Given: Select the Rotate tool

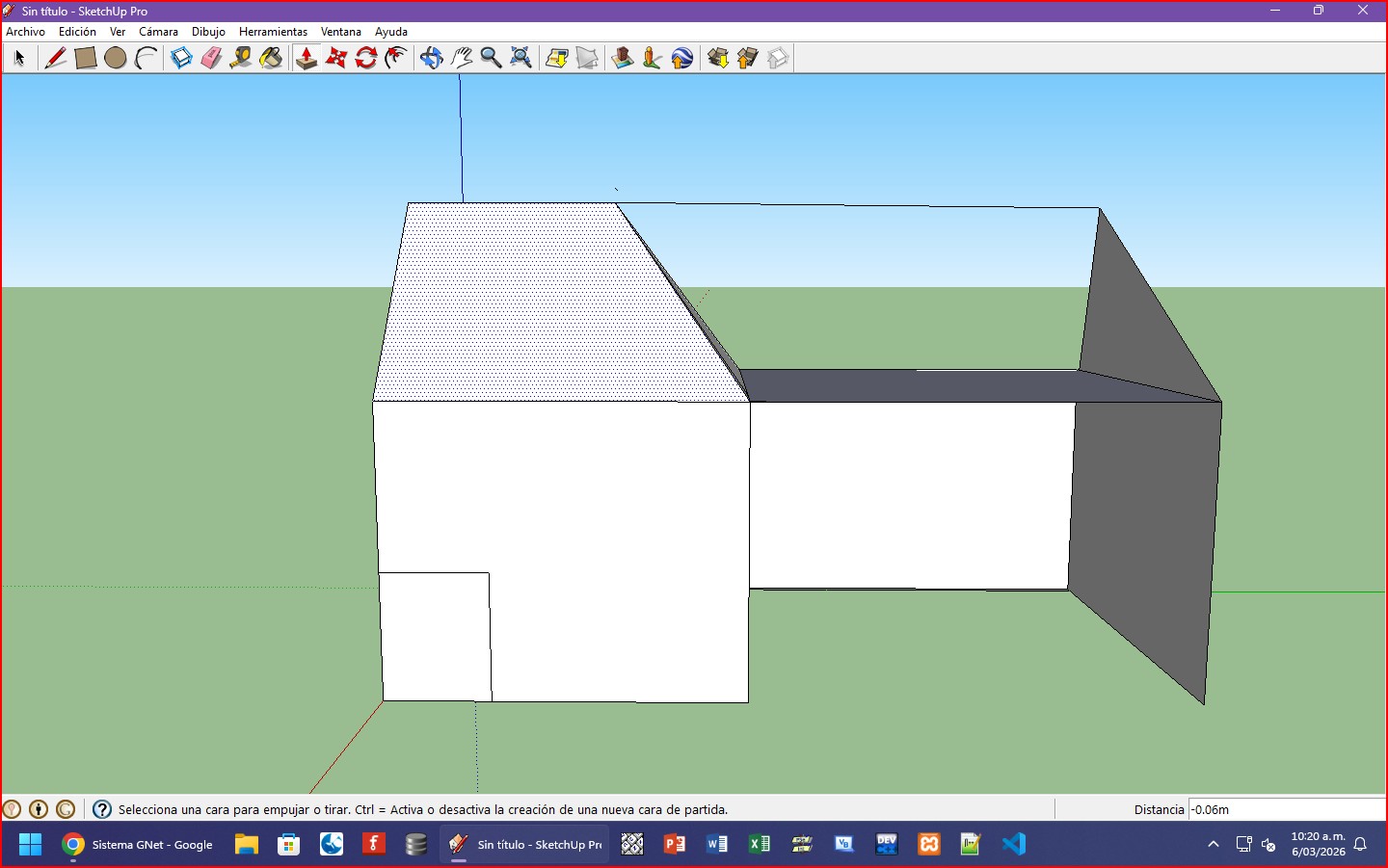Looking at the screenshot, I should tap(366, 59).
